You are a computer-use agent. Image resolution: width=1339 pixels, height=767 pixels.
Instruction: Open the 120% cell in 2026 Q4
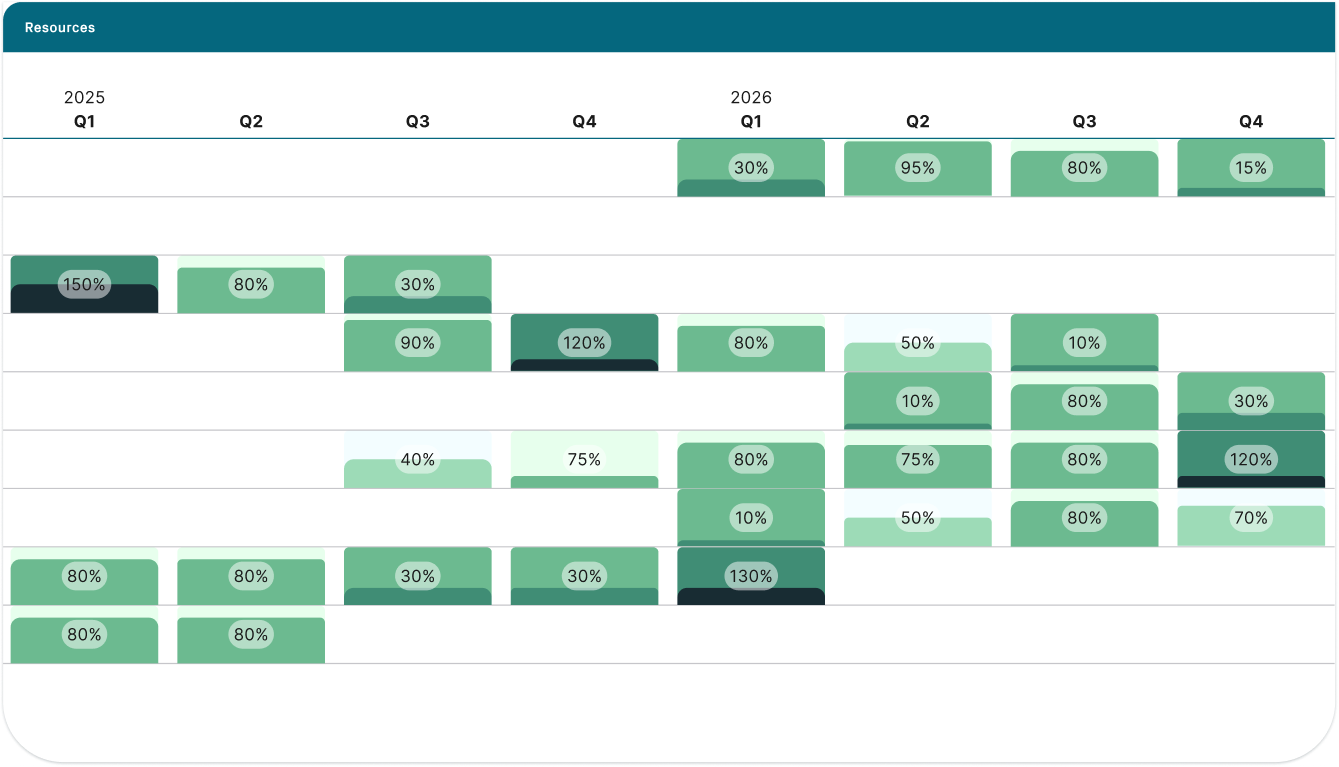click(1251, 460)
